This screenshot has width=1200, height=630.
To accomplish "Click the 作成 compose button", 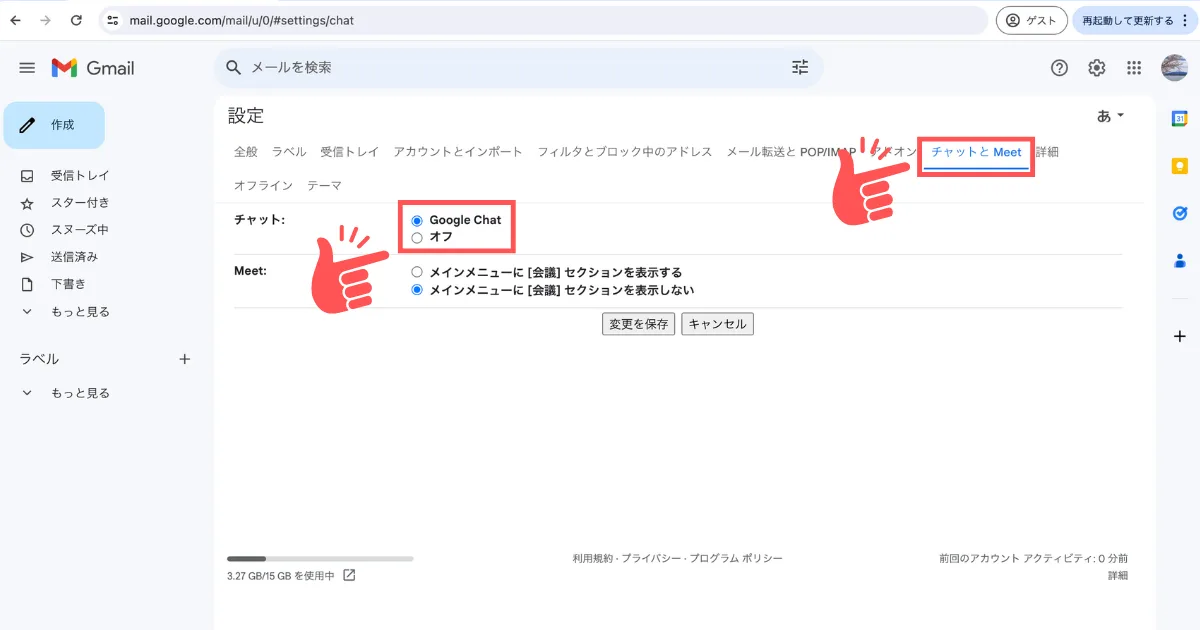I will click(54, 125).
